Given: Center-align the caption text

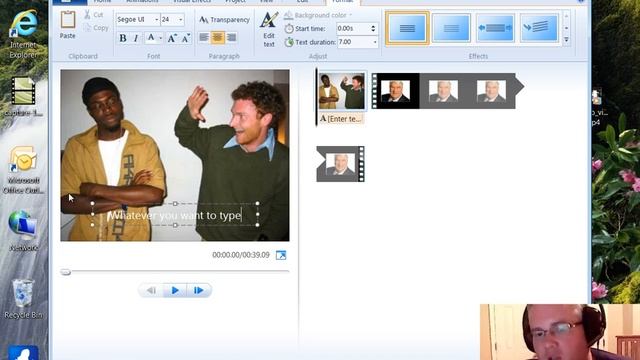Looking at the screenshot, I should pyautogui.click(x=218, y=38).
